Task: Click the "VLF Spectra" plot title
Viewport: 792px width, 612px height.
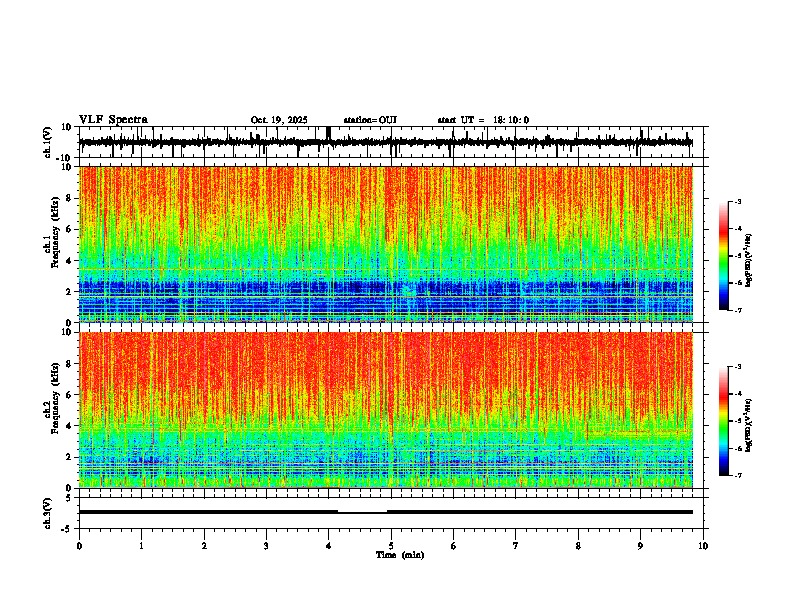Action: [x=113, y=120]
